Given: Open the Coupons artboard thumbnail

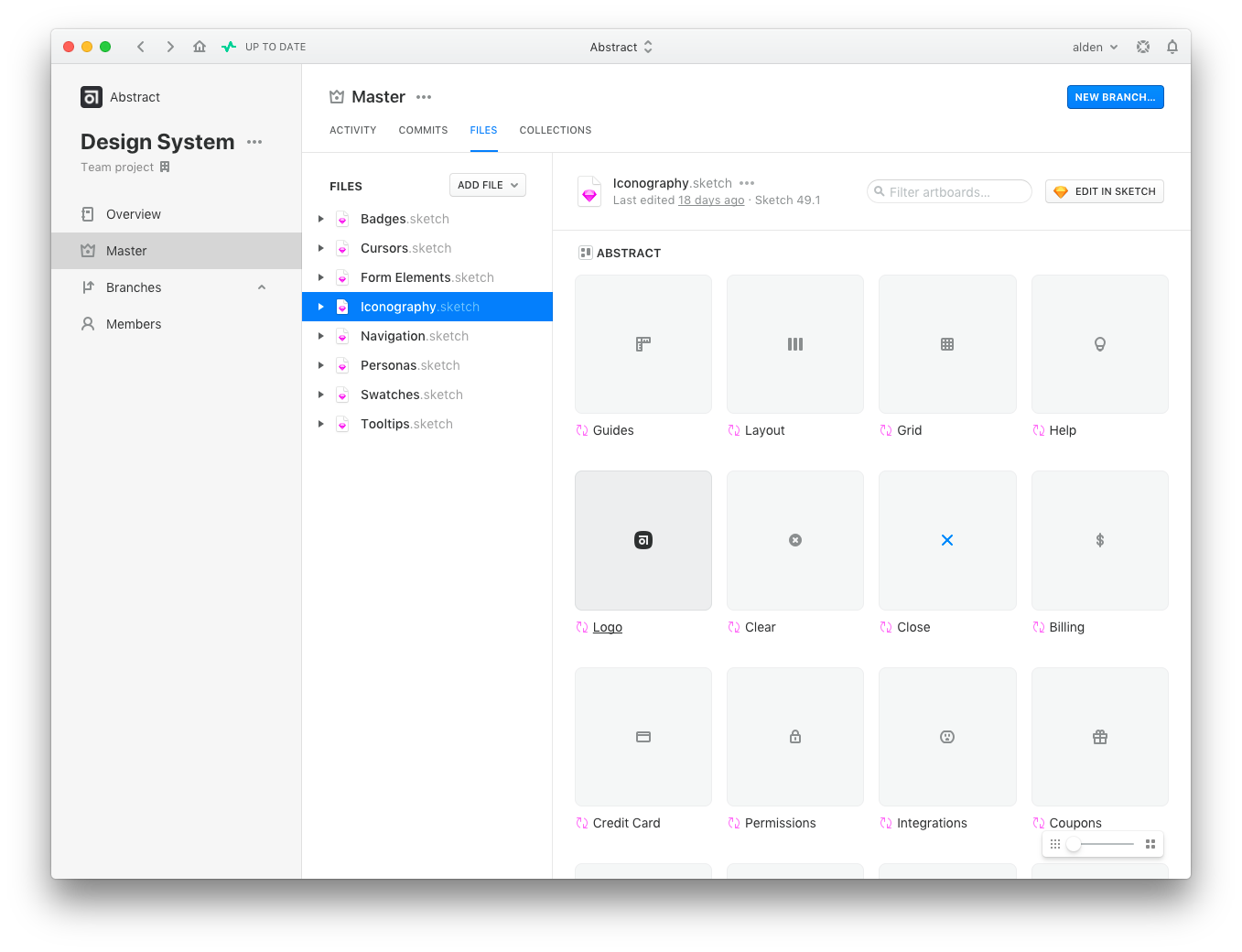Looking at the screenshot, I should pos(1100,737).
